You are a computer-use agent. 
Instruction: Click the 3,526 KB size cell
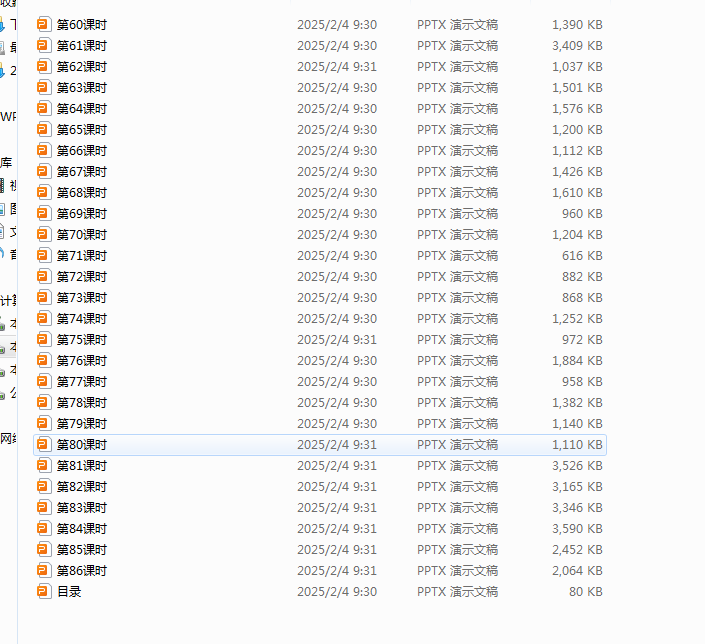point(577,465)
